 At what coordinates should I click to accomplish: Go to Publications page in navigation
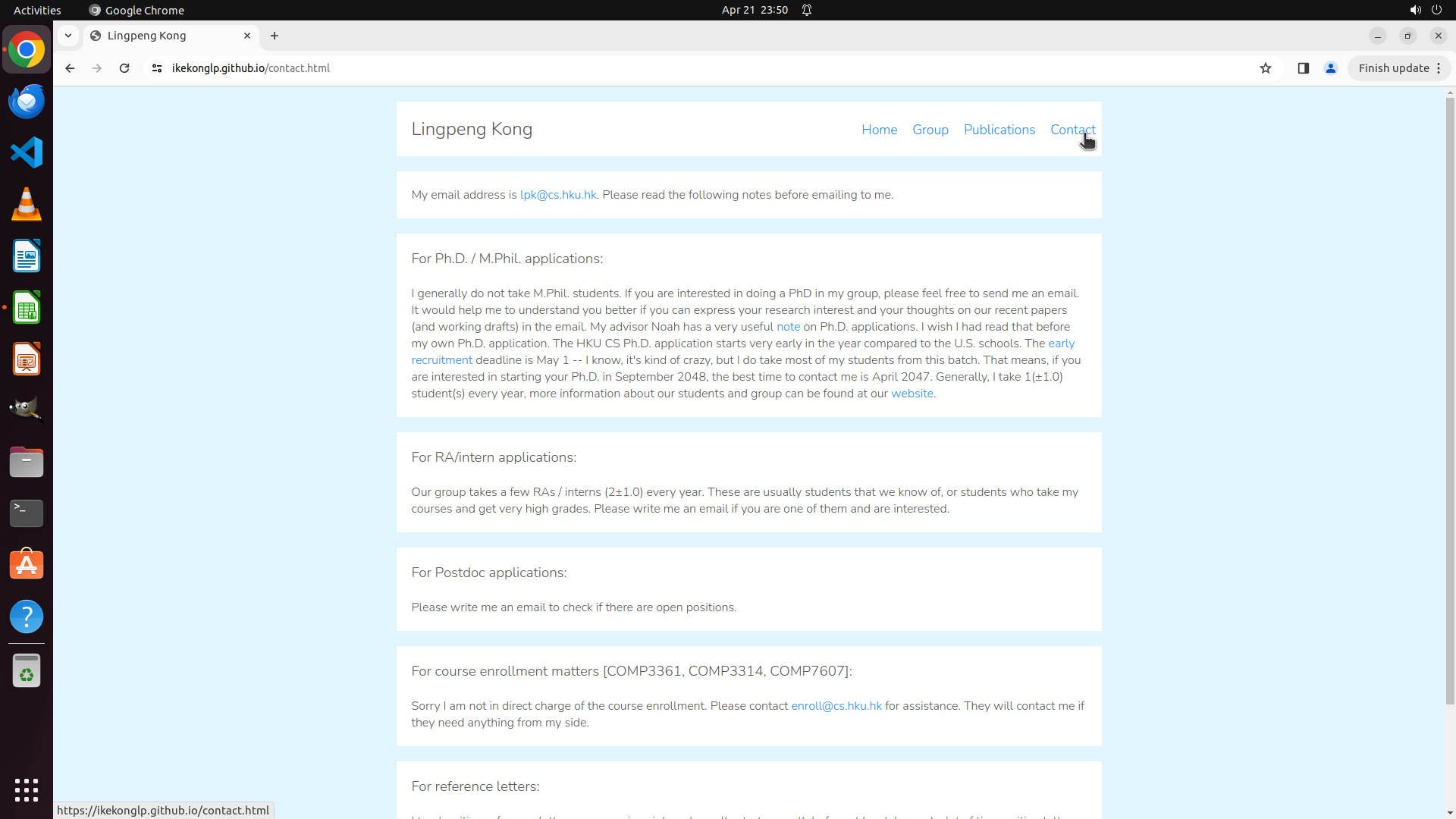coord(999,130)
